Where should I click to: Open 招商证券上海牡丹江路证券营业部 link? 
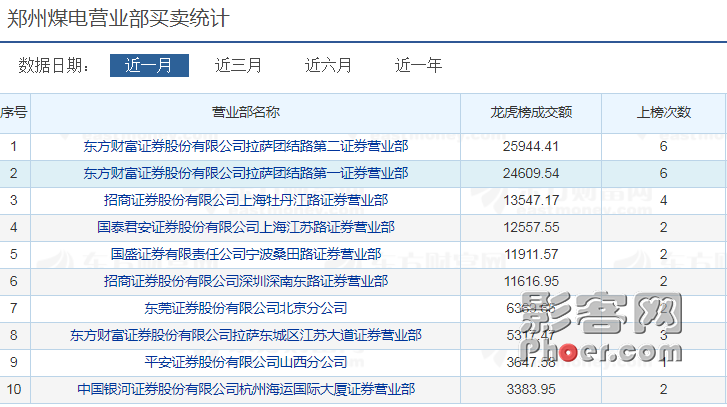(x=246, y=200)
